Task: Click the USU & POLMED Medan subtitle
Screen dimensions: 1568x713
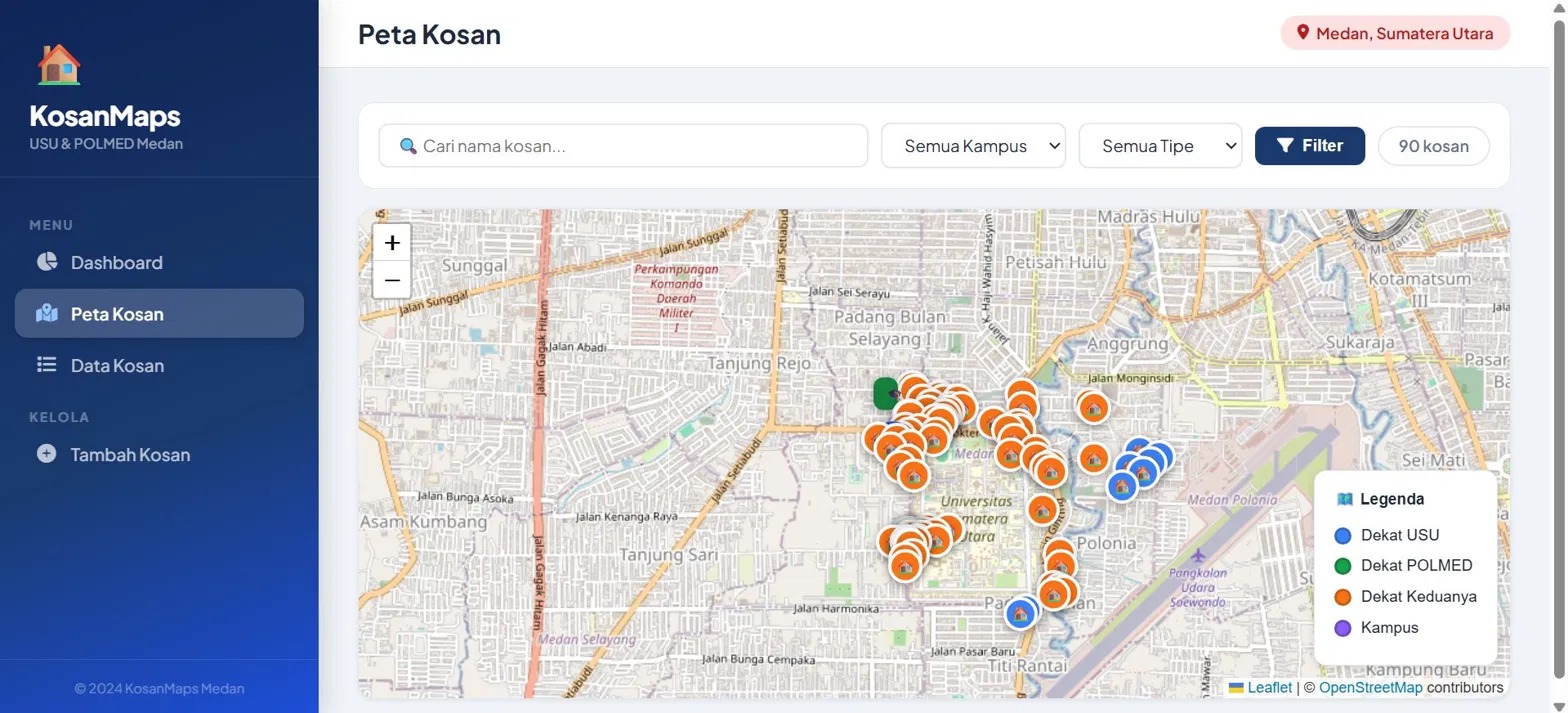Action: click(x=106, y=144)
